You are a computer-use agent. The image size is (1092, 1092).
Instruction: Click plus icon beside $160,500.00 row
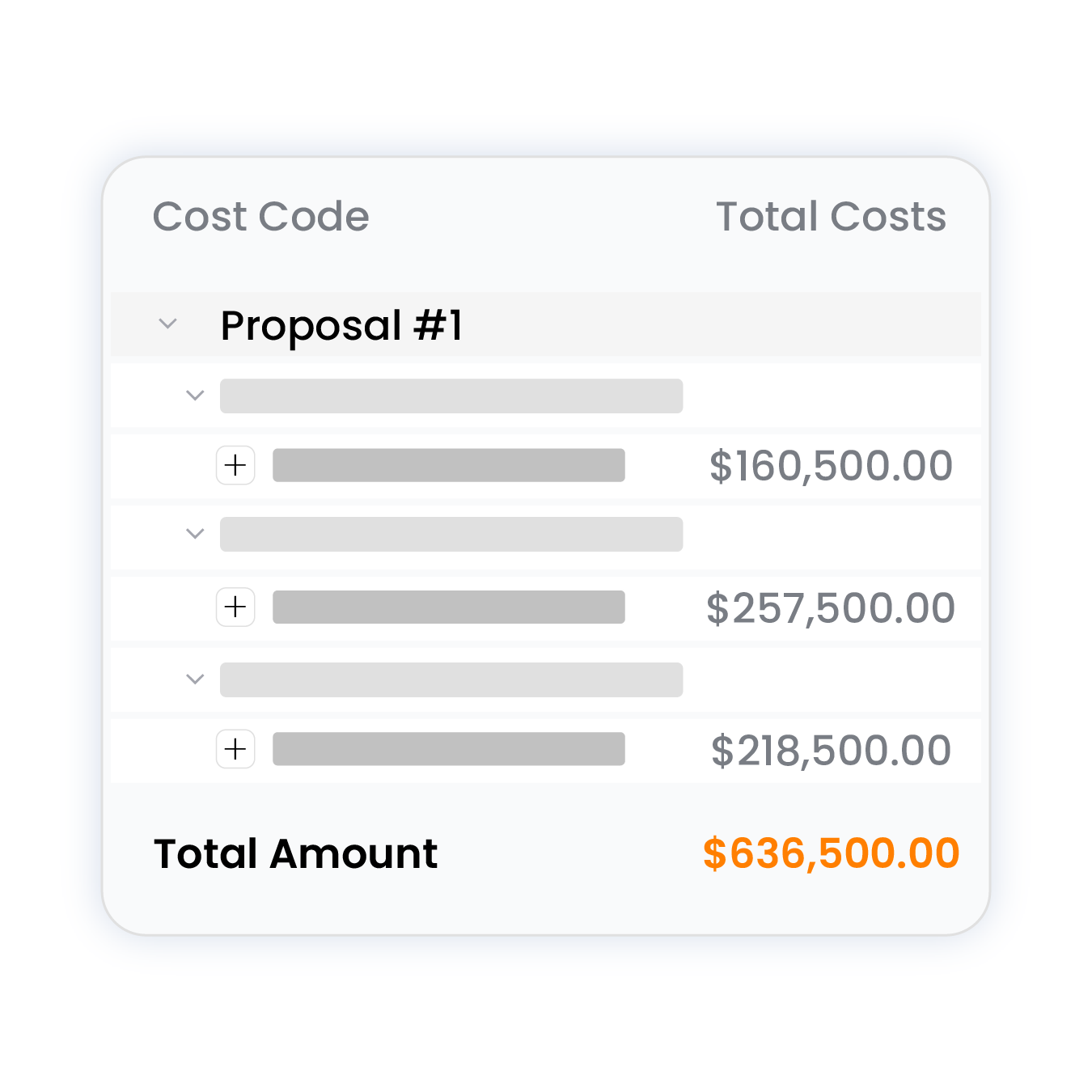[235, 465]
